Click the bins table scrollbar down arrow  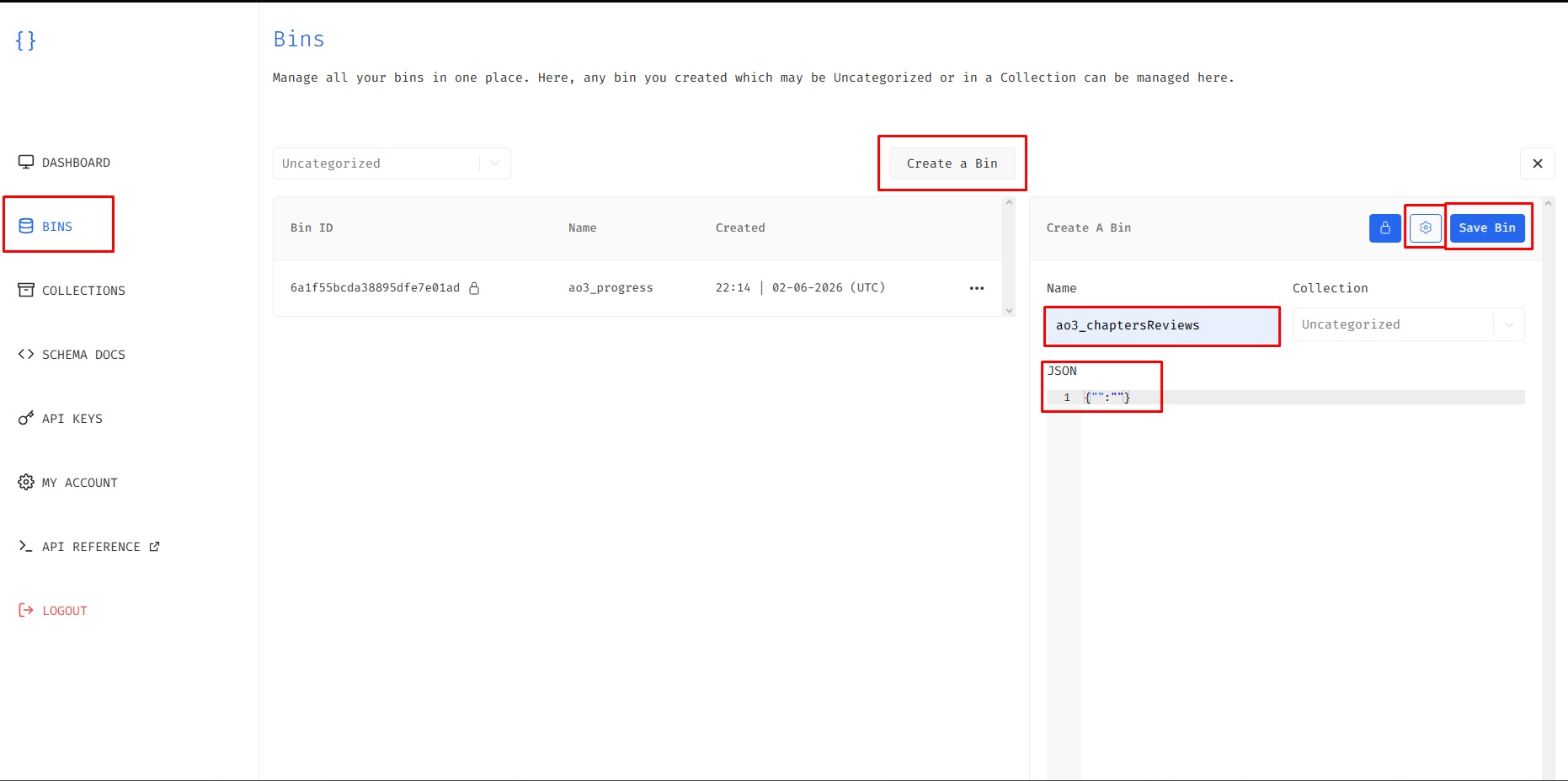(x=1009, y=311)
